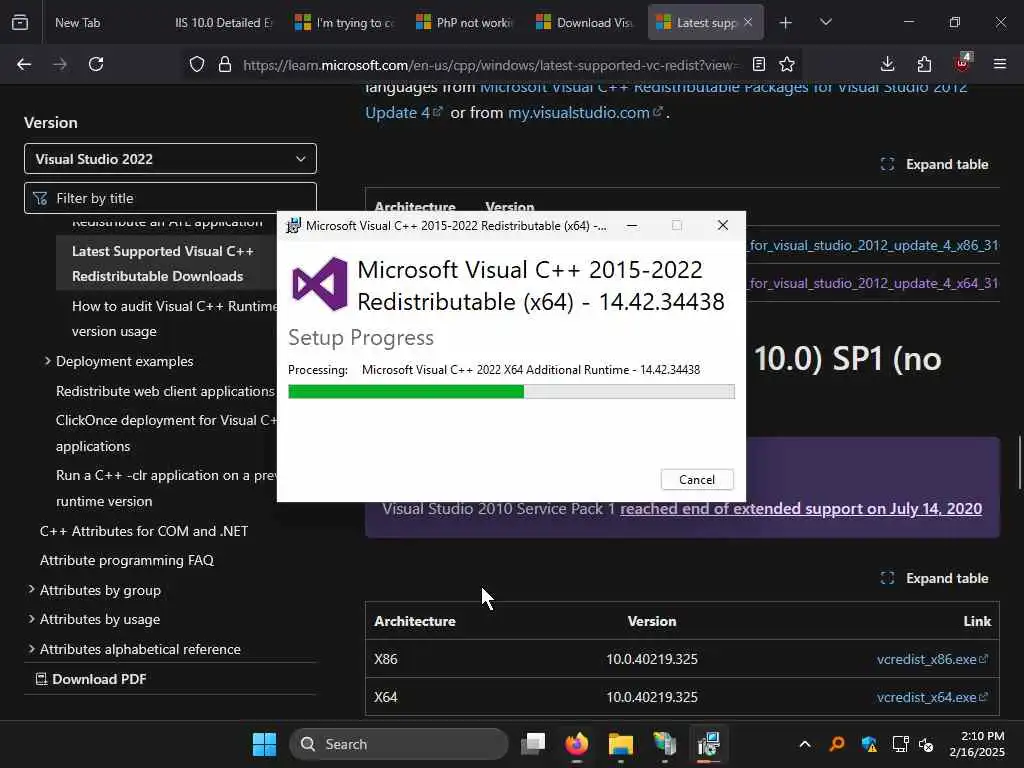Viewport: 1024px width, 768px height.
Task: Open reached end of extended support link
Action: coord(801,509)
